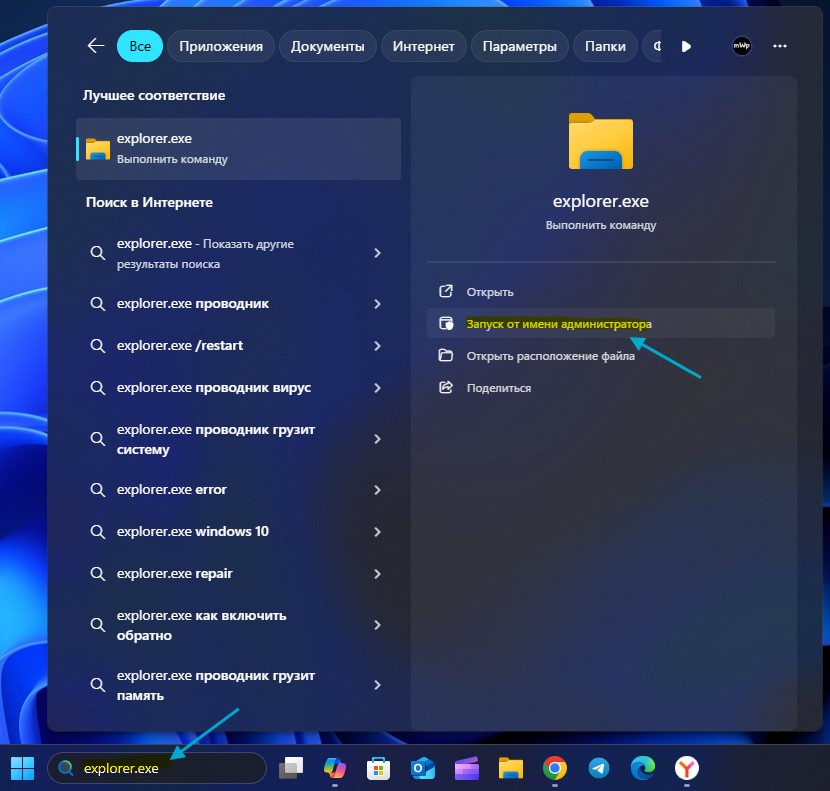This screenshot has height=791, width=830.
Task: Choose Запуск от имени администратора
Action: (x=601, y=323)
